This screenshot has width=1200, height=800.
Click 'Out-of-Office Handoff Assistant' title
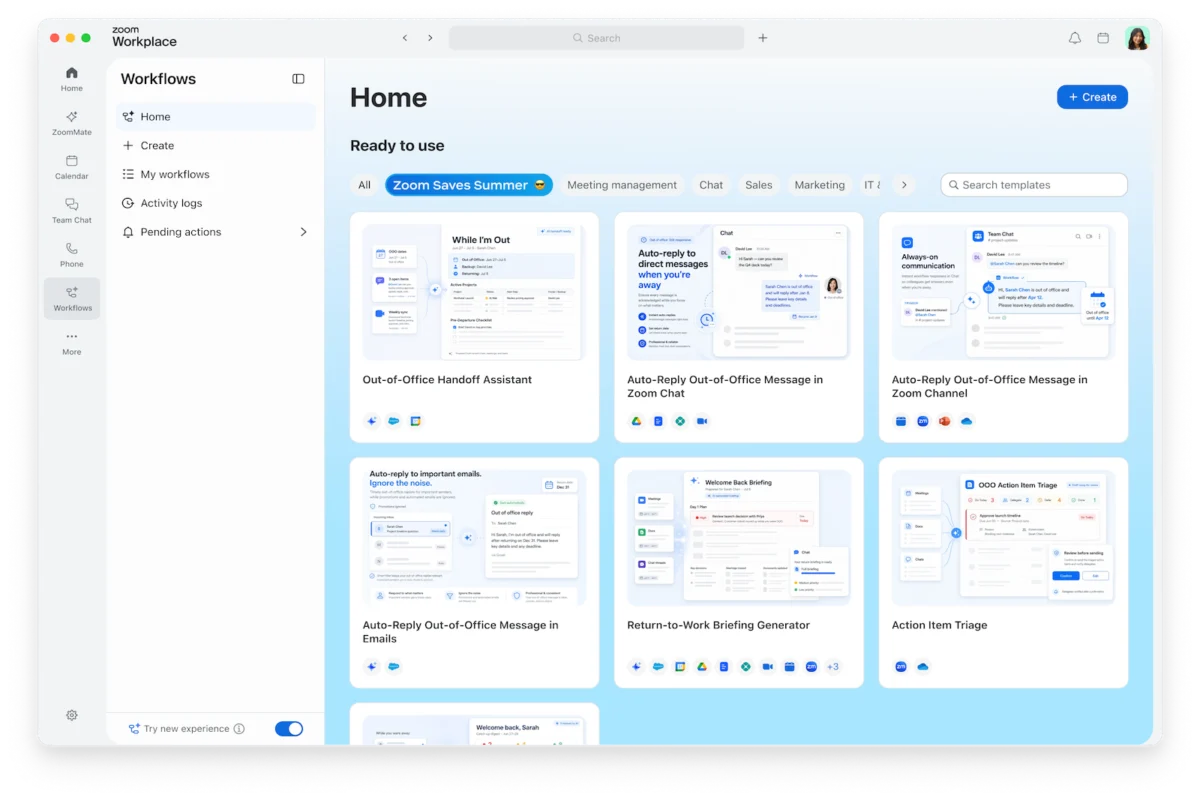point(447,380)
